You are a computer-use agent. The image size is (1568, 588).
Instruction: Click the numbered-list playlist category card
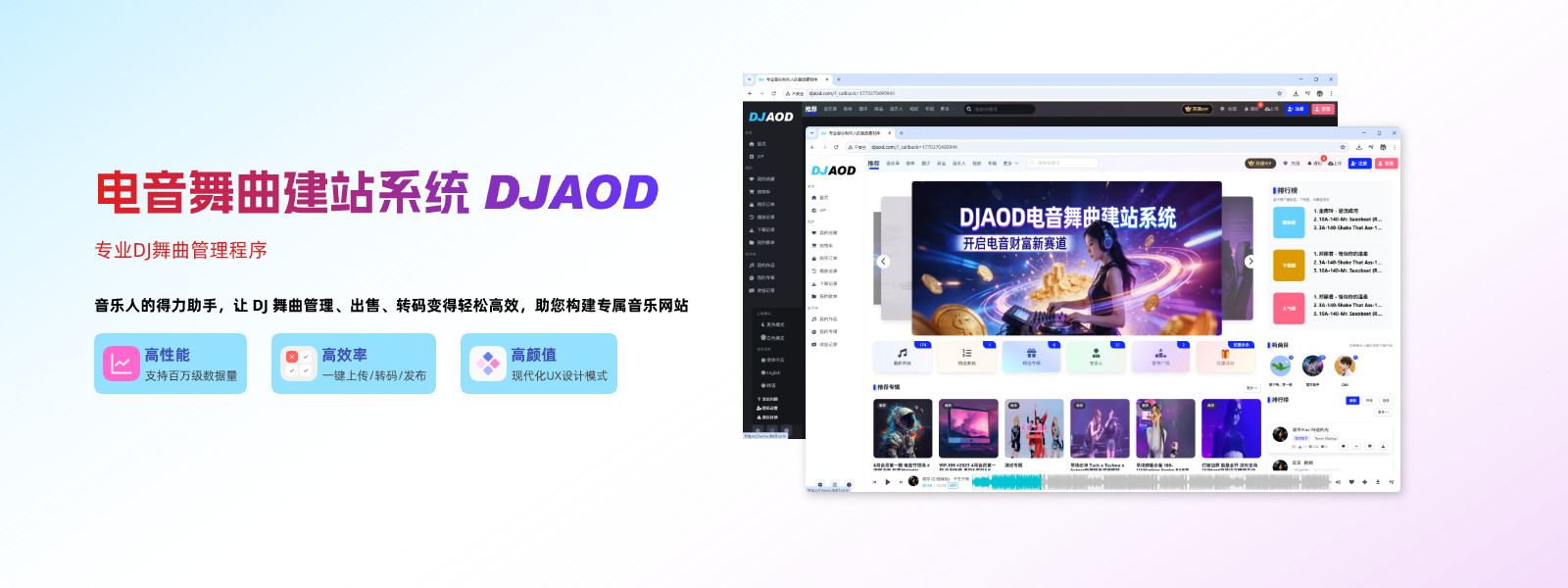tap(966, 357)
